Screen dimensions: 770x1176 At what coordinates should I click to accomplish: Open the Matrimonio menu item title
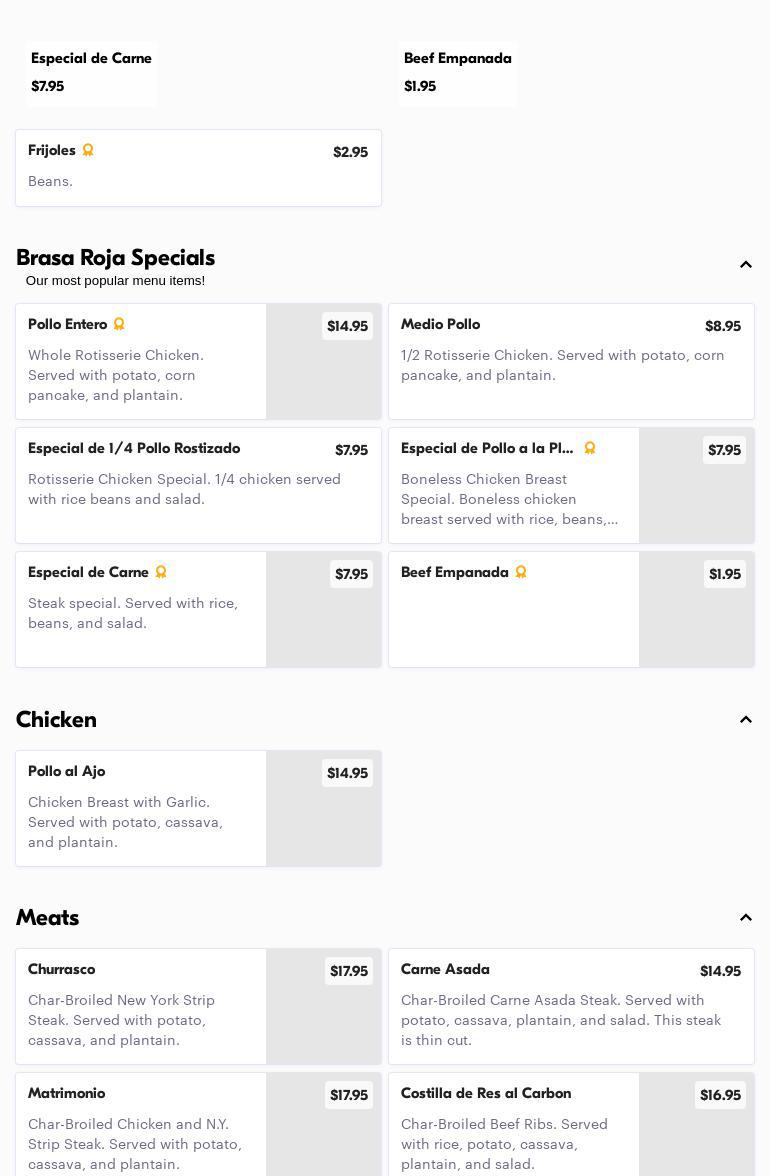(x=67, y=1093)
